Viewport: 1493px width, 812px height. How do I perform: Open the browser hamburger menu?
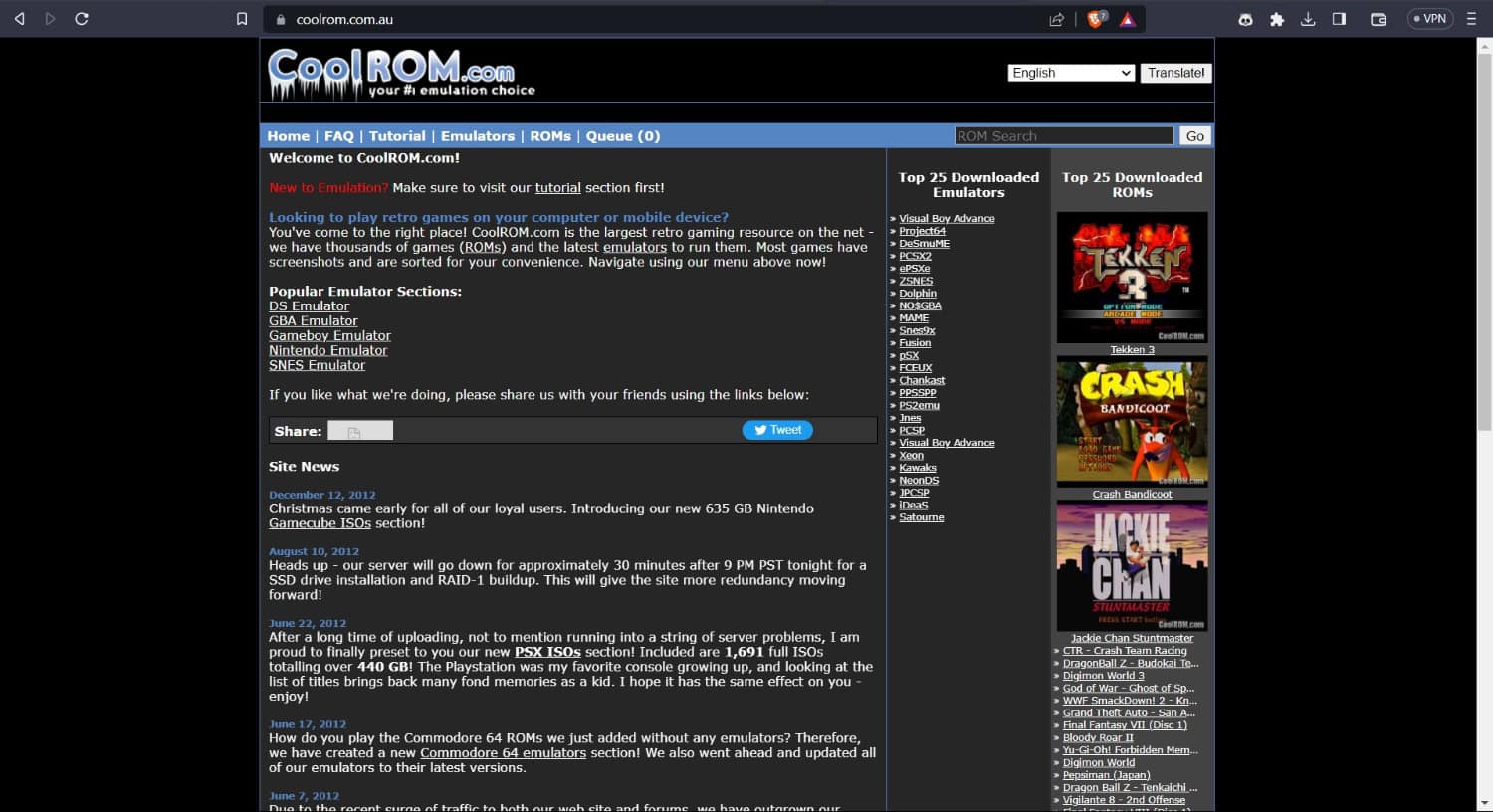1471,19
